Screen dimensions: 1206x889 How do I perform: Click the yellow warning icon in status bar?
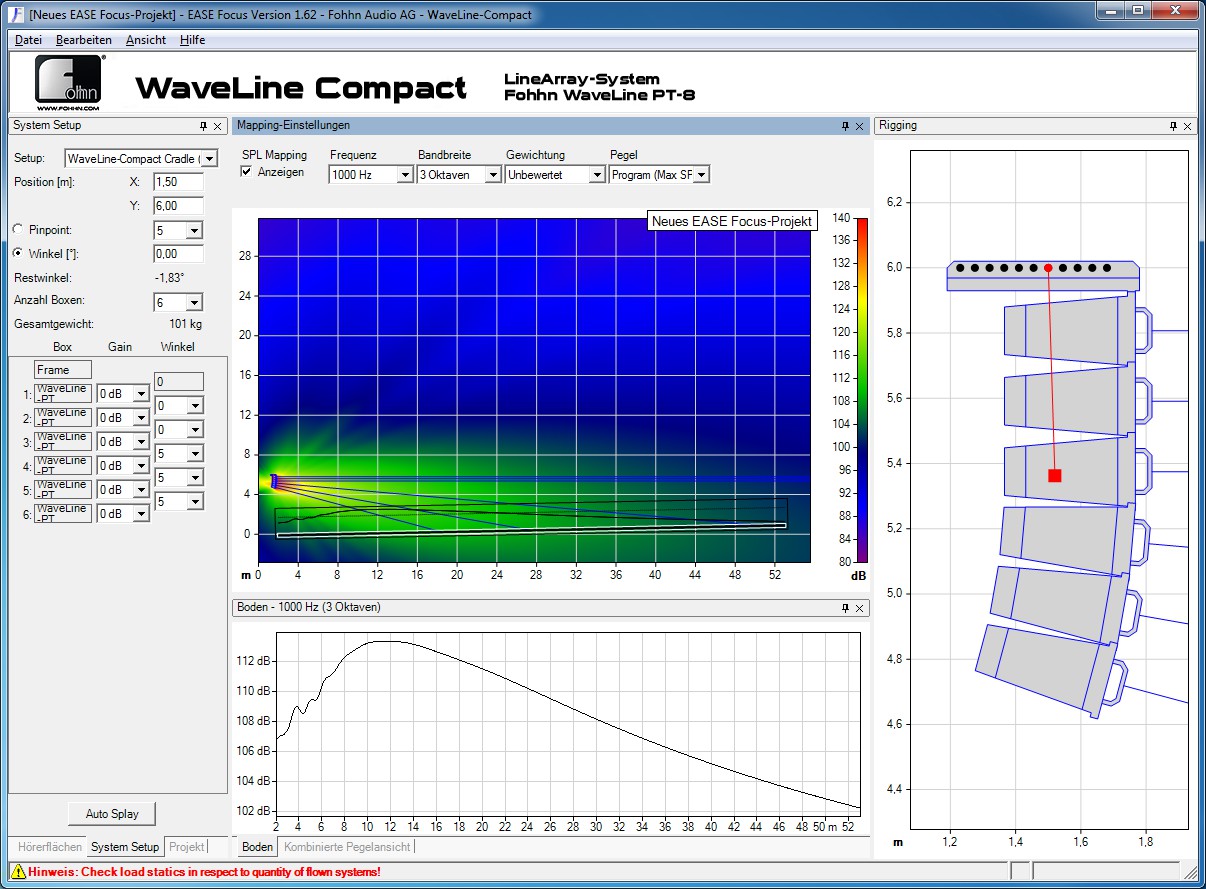tap(18, 872)
